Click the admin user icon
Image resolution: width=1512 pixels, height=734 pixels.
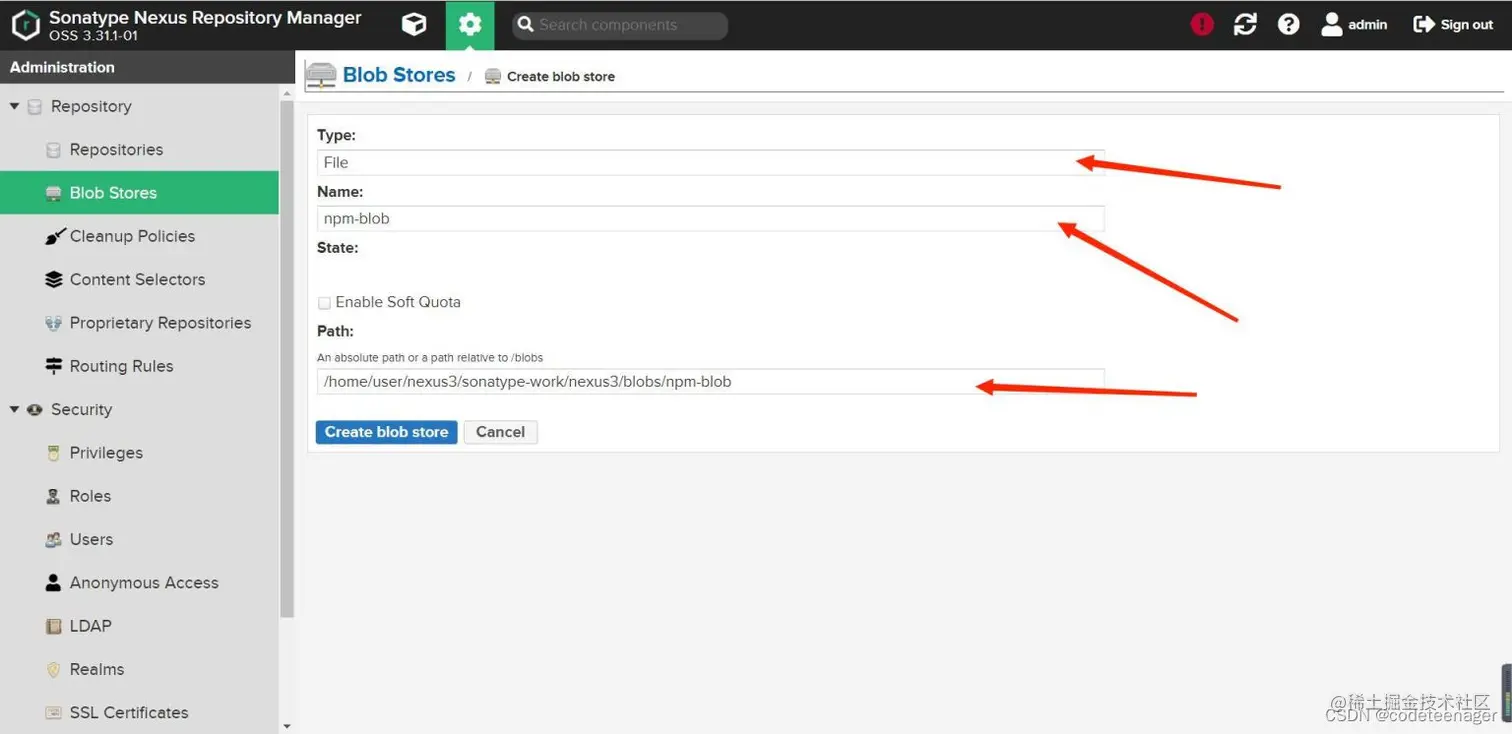tap(1331, 25)
